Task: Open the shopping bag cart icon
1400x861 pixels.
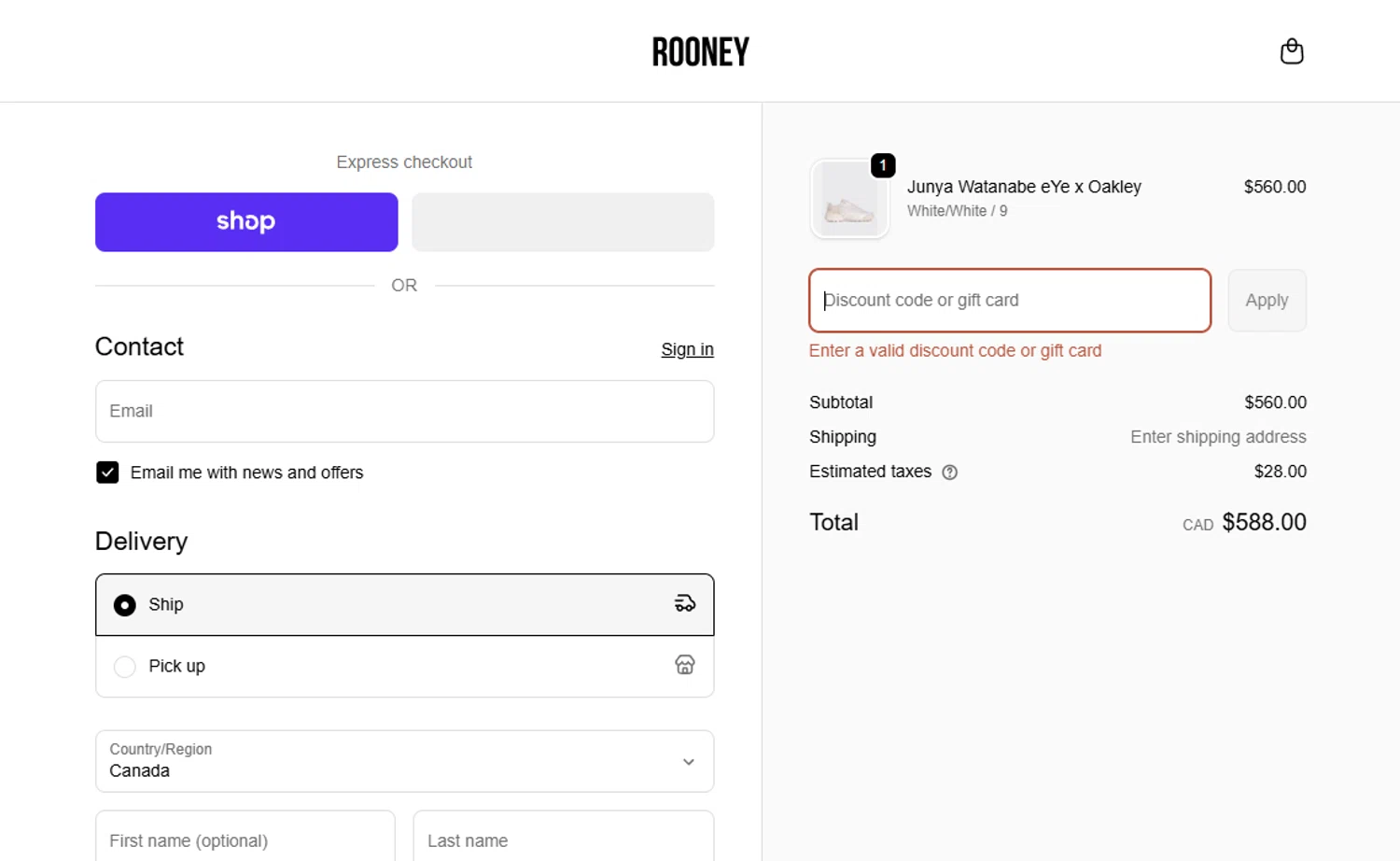Action: click(x=1292, y=51)
